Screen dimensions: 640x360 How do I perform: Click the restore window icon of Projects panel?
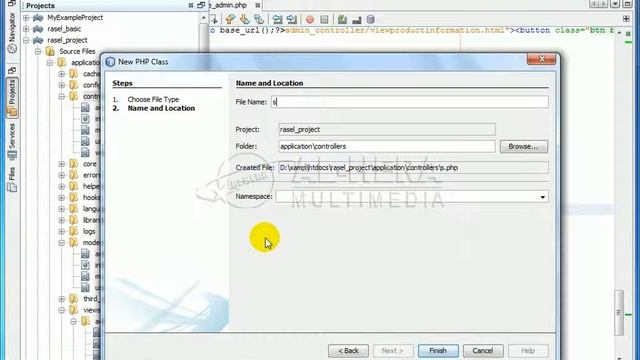[x=201, y=5]
